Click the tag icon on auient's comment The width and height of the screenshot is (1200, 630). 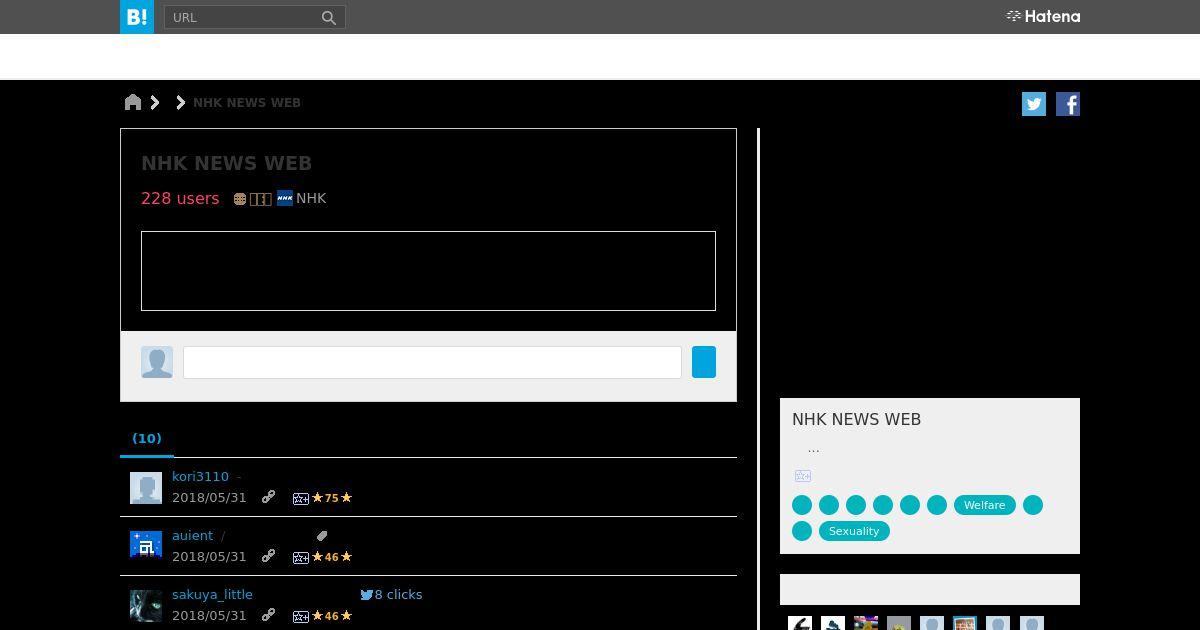322,536
